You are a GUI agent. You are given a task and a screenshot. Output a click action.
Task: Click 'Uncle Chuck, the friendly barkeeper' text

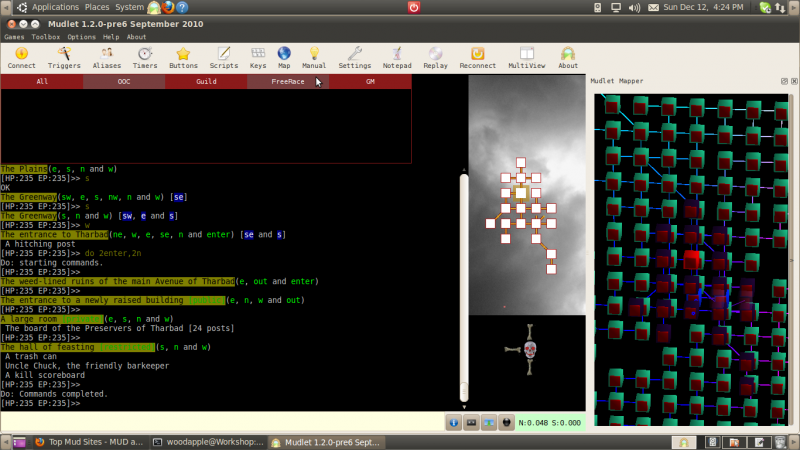(x=87, y=366)
